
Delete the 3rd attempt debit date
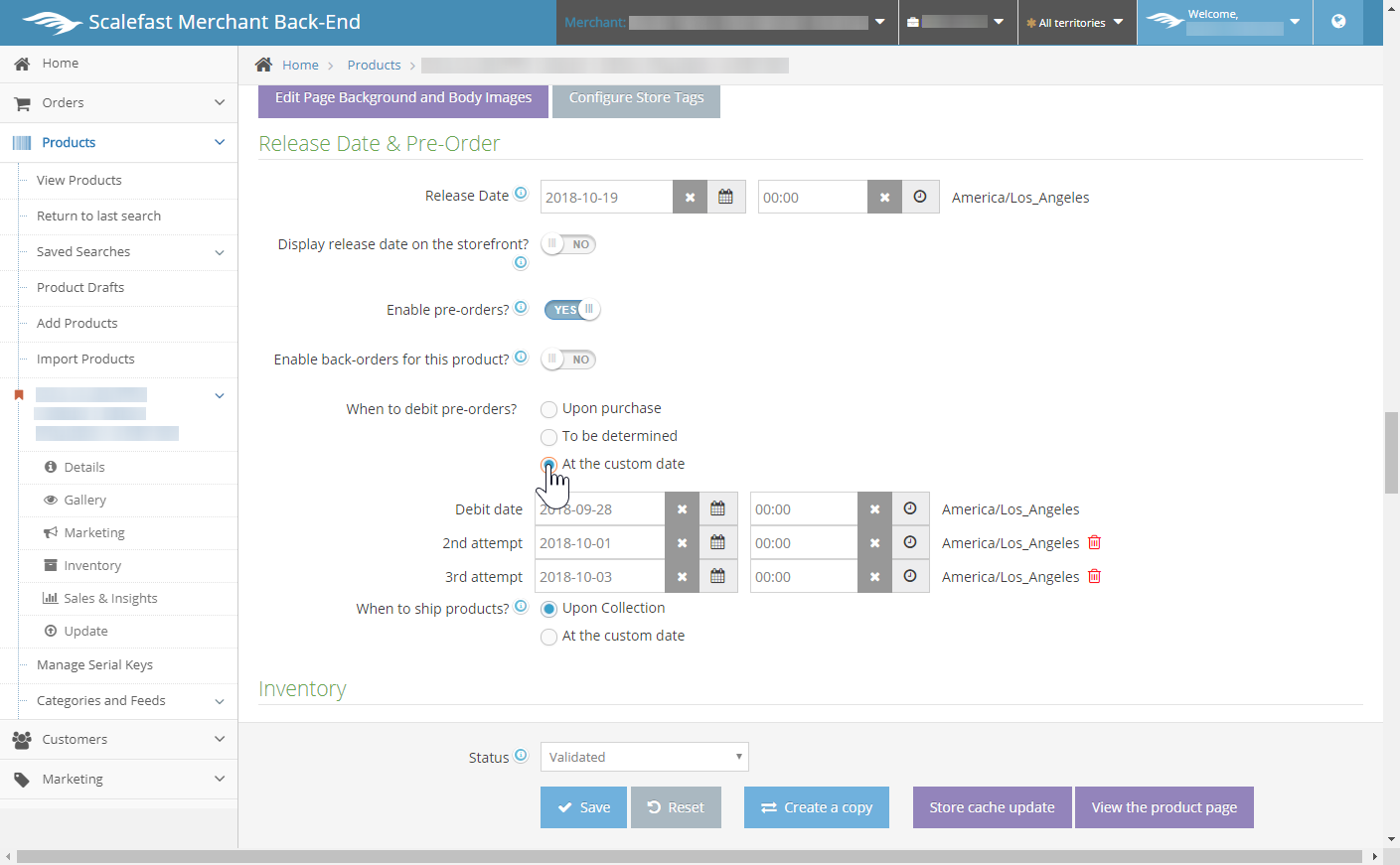click(1094, 576)
